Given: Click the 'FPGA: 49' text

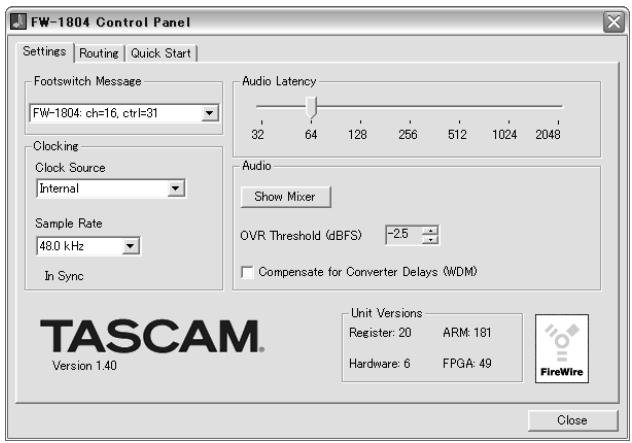Looking at the screenshot, I should pyautogui.click(x=467, y=364).
